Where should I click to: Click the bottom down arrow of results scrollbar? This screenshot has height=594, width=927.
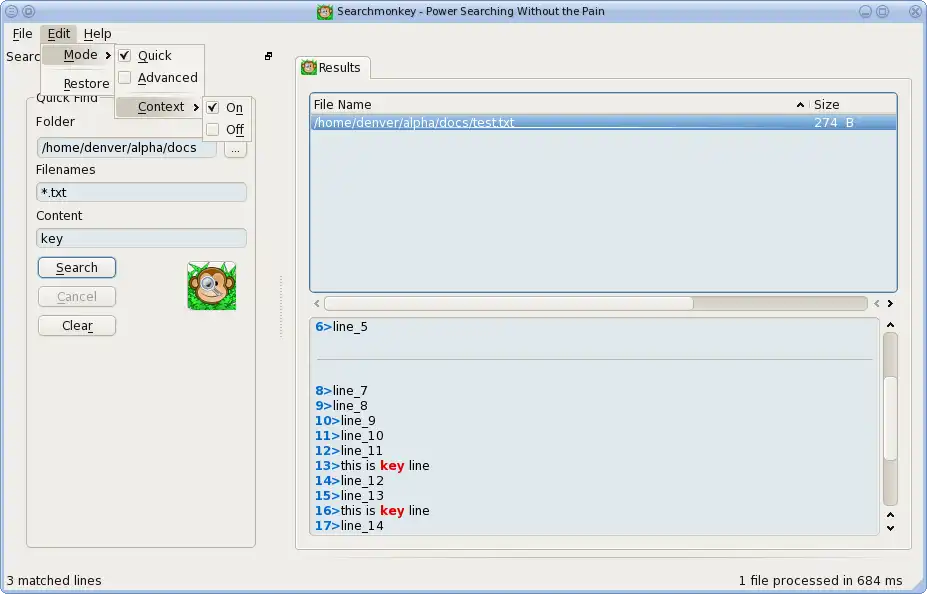pyautogui.click(x=890, y=528)
